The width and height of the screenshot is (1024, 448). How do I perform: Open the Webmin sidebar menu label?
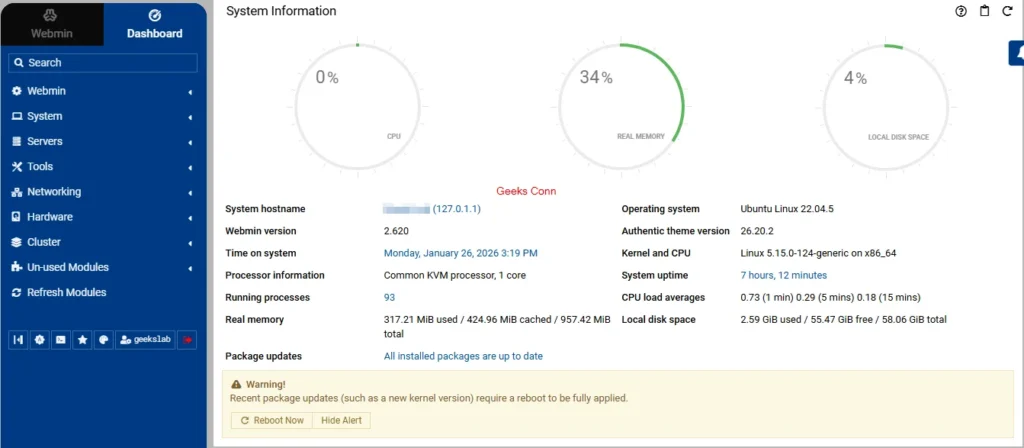point(46,91)
